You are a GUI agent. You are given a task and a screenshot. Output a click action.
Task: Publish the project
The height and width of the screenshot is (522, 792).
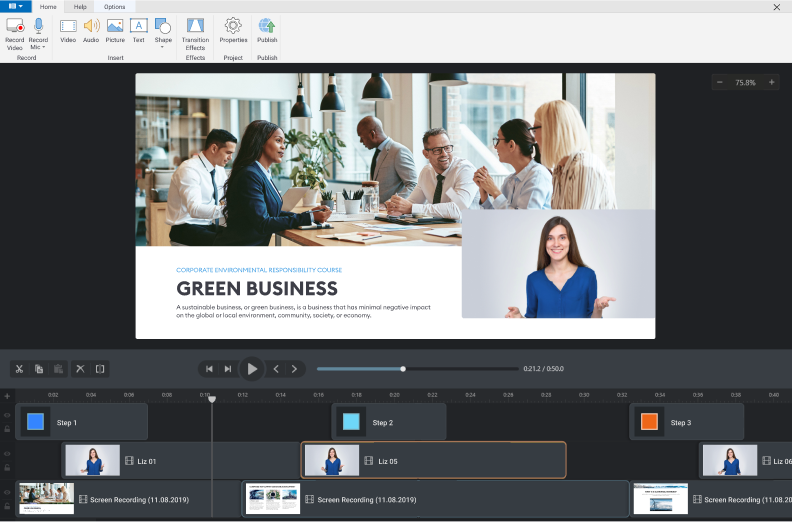[267, 31]
